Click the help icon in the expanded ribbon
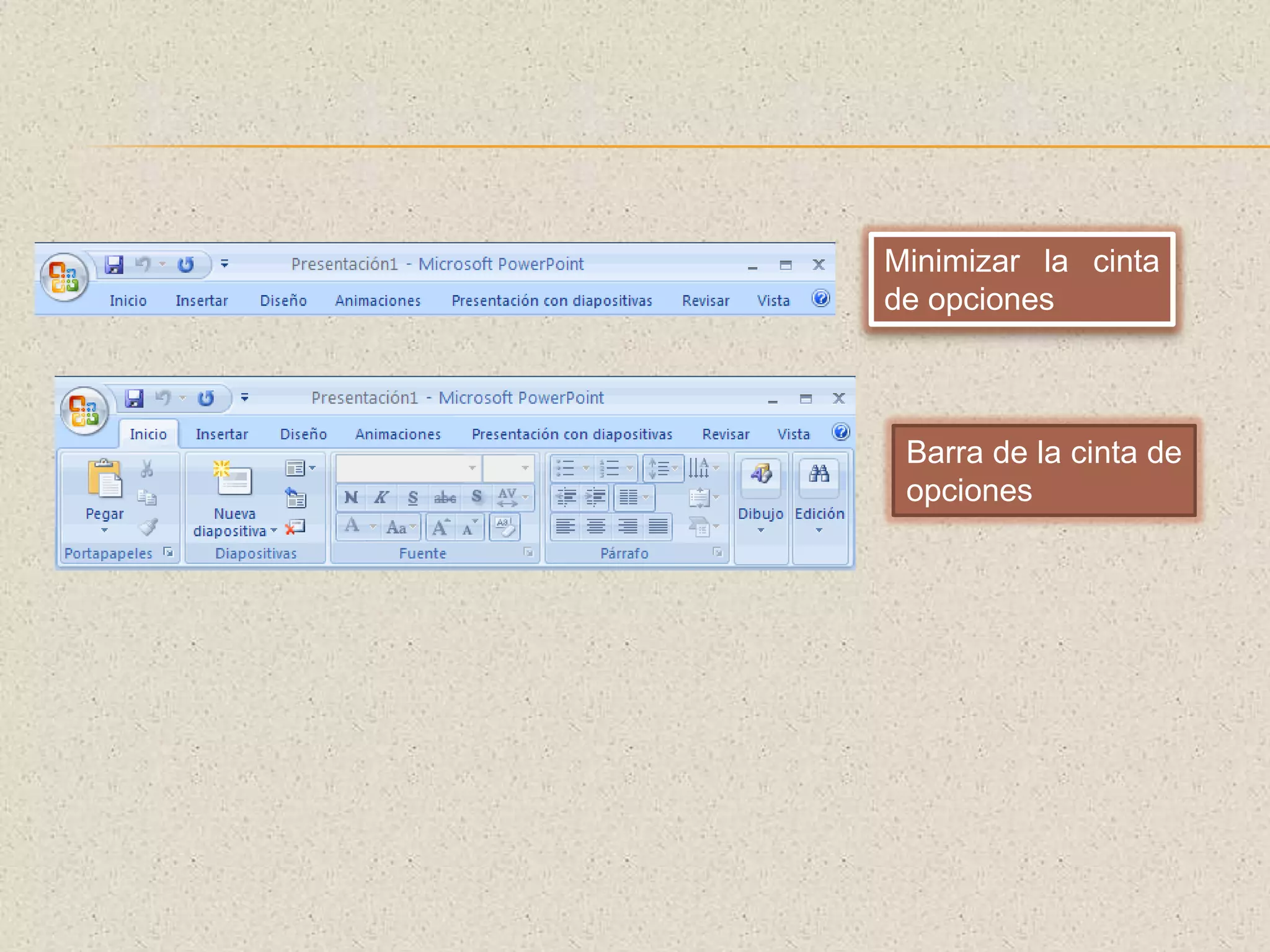1270x952 pixels. (x=840, y=432)
